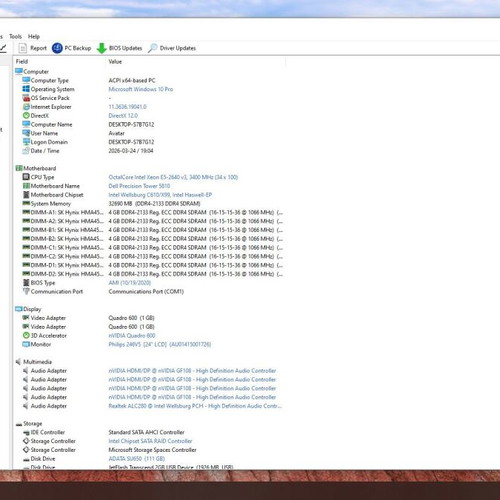
Task: Click the System Memory row icon
Action: (x=26, y=203)
